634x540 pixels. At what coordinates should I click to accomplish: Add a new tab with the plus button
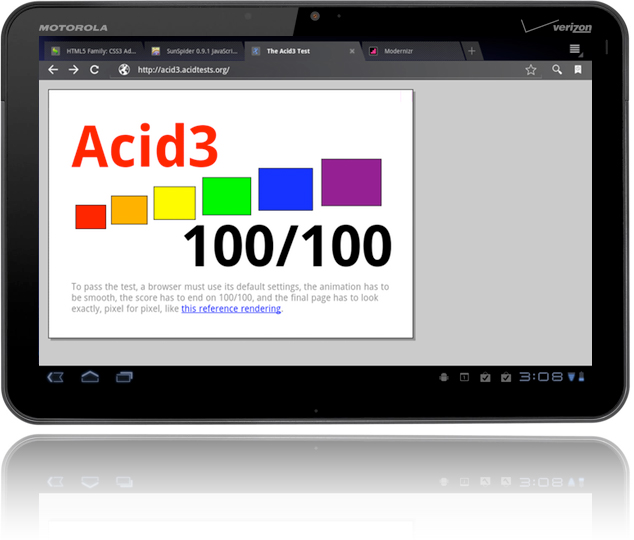pyautogui.click(x=473, y=51)
